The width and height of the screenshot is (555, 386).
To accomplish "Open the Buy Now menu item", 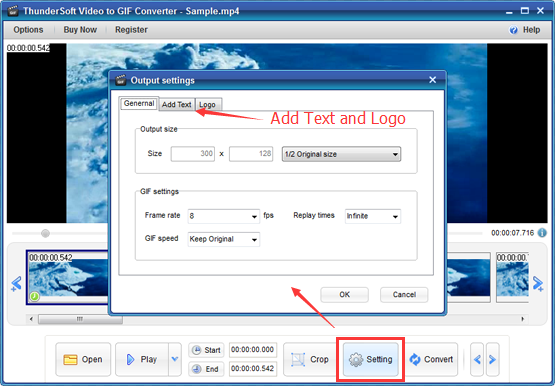I will 80,30.
